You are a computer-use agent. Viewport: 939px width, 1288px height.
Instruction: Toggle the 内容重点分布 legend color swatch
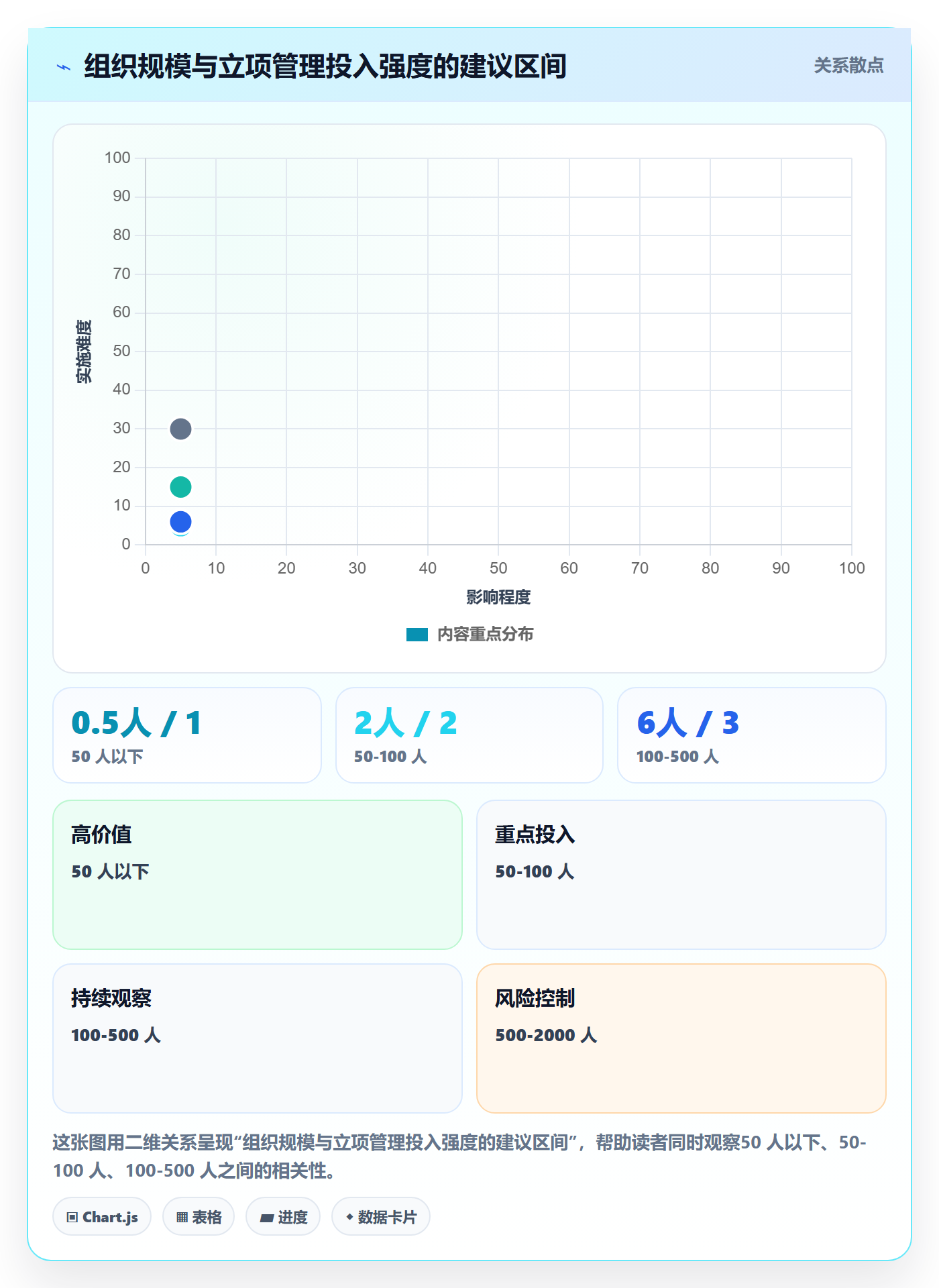(x=417, y=635)
